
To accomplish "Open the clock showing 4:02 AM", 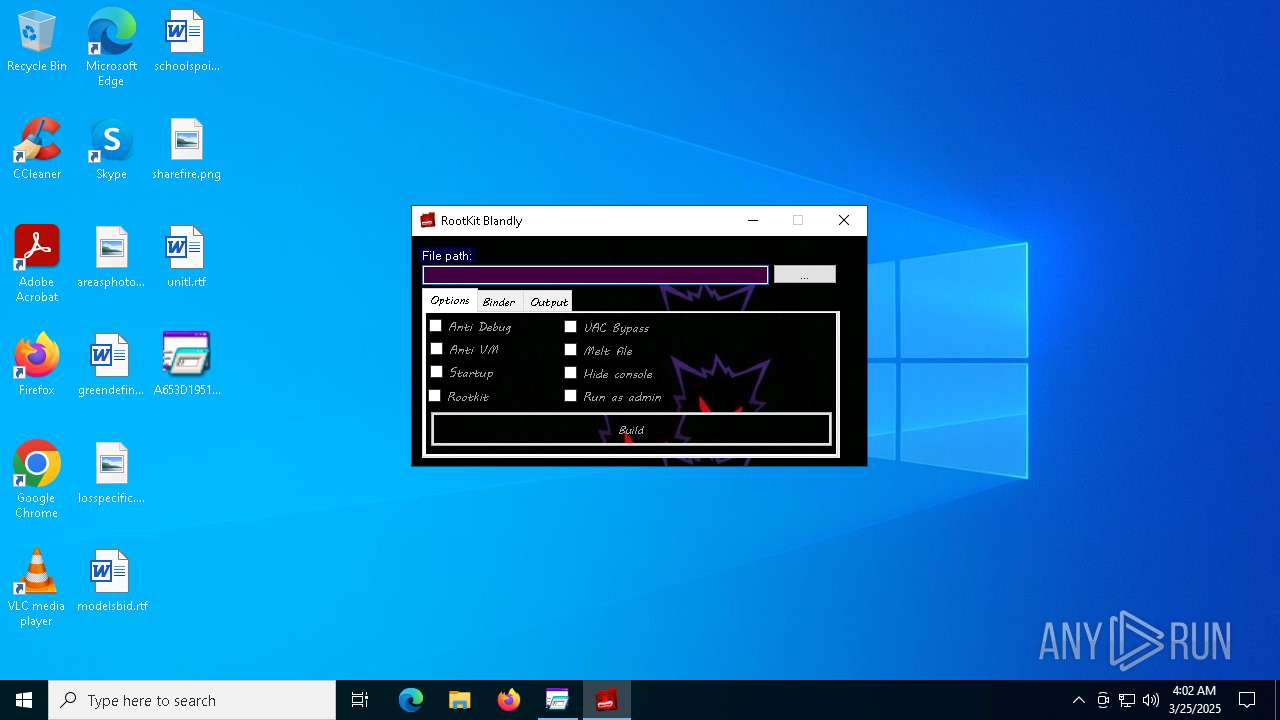I will [1194, 700].
